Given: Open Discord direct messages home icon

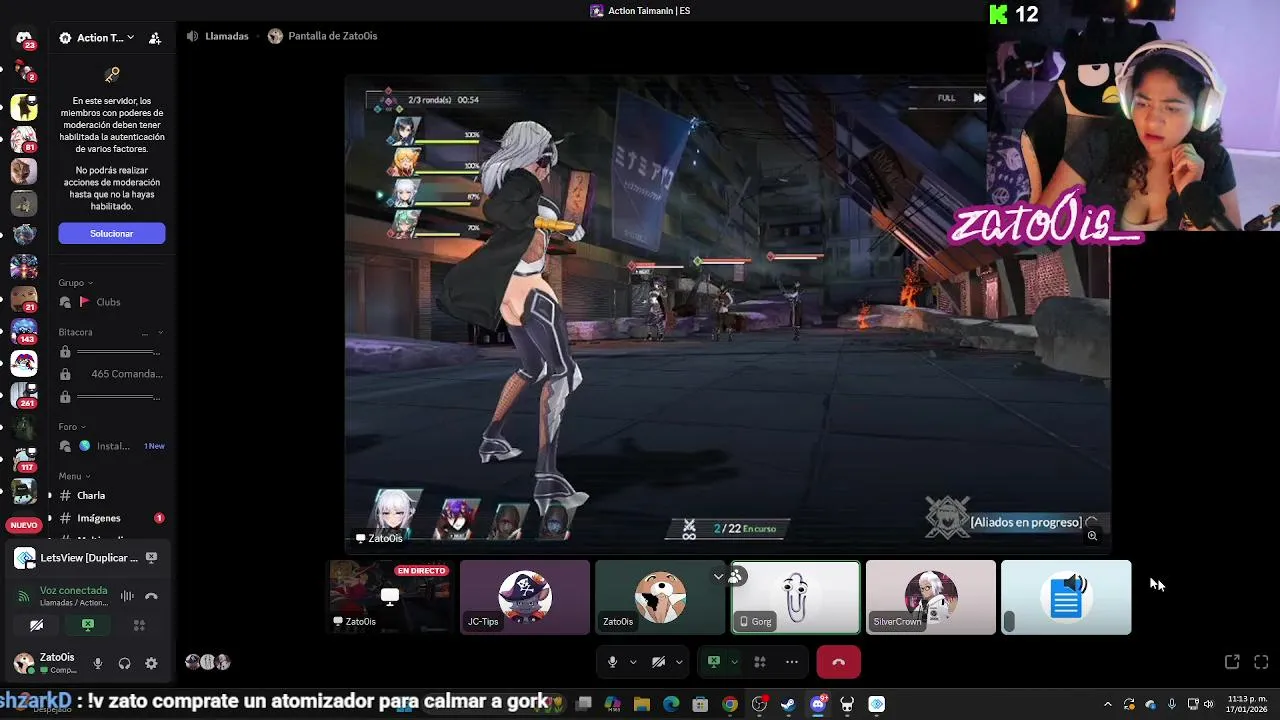Looking at the screenshot, I should pos(24,38).
